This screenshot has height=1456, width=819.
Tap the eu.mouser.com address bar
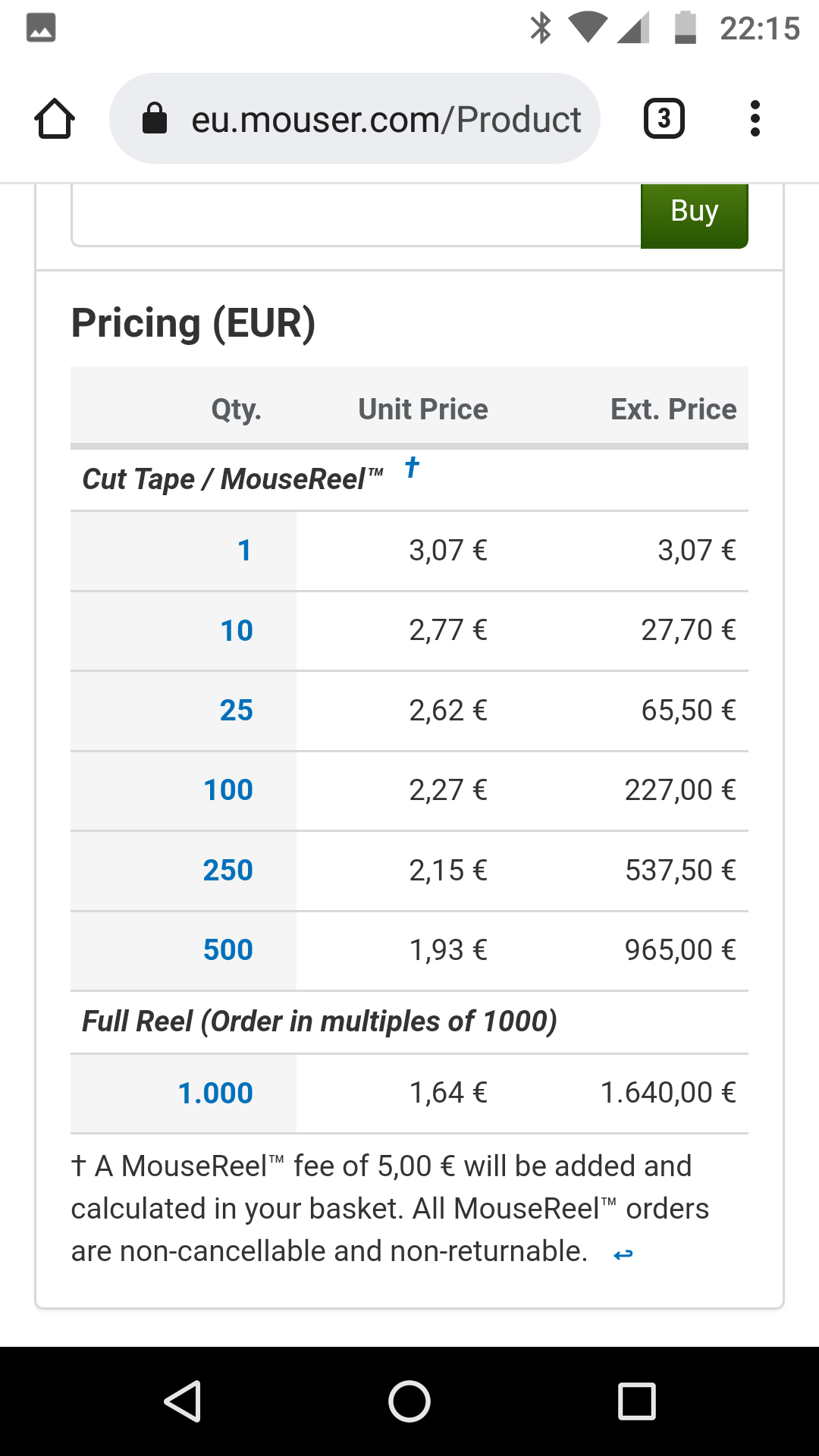coord(355,118)
